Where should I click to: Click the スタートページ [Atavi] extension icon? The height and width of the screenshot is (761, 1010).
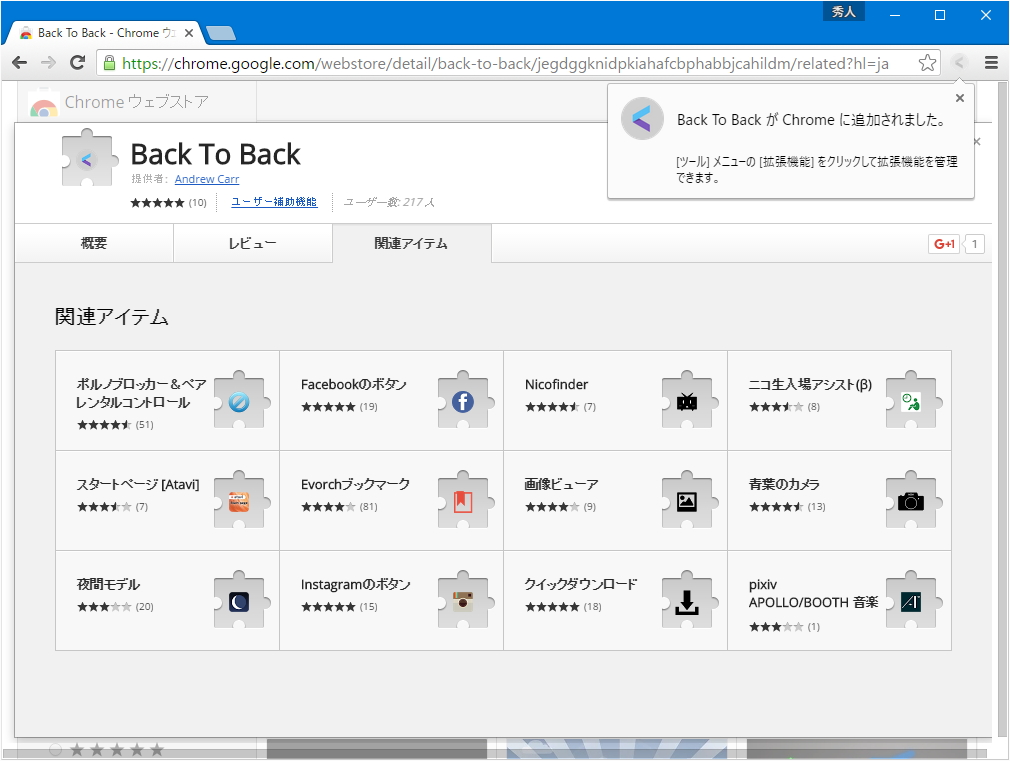point(239,501)
